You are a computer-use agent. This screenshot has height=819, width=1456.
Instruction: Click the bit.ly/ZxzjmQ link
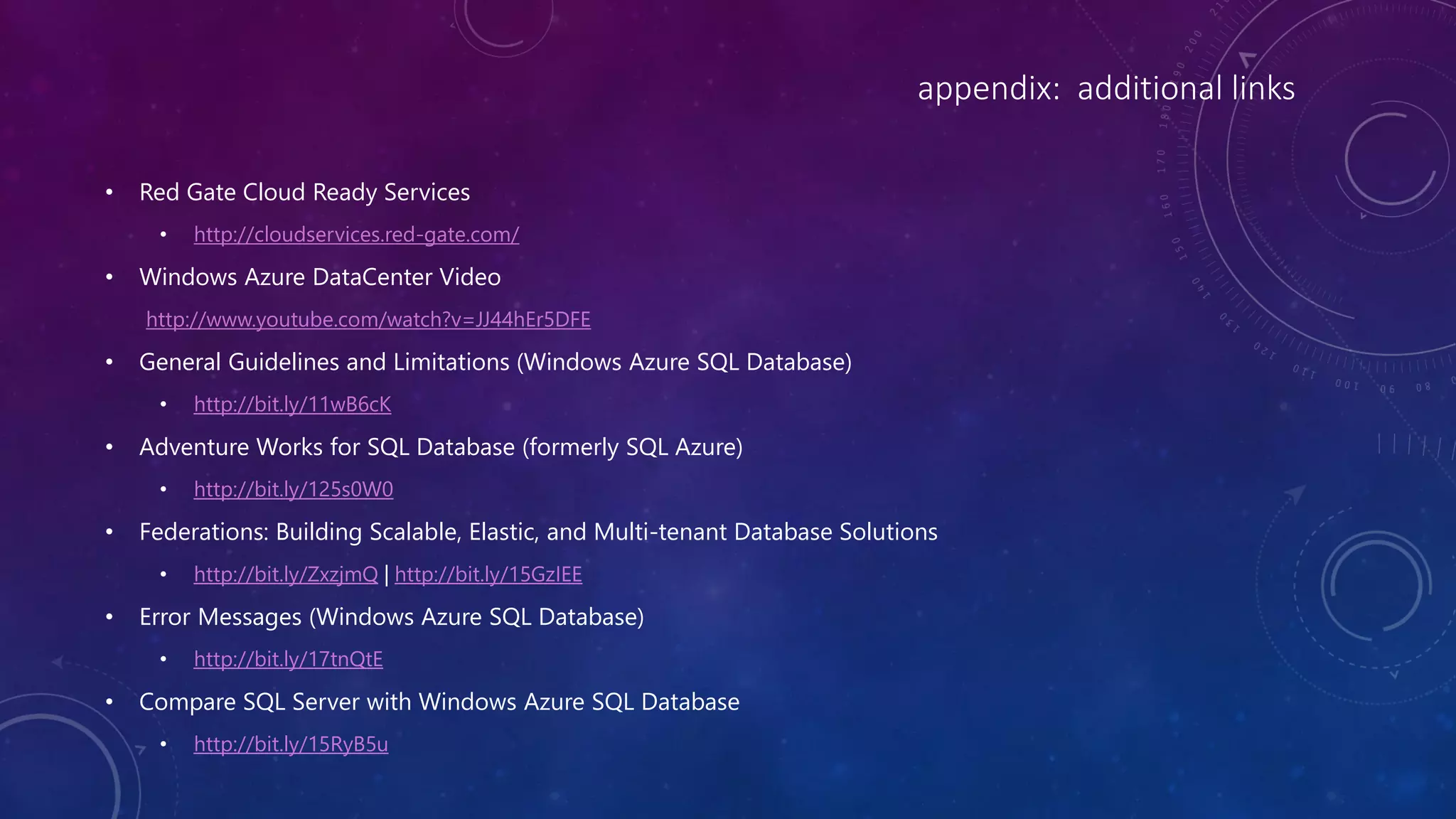[286, 574]
